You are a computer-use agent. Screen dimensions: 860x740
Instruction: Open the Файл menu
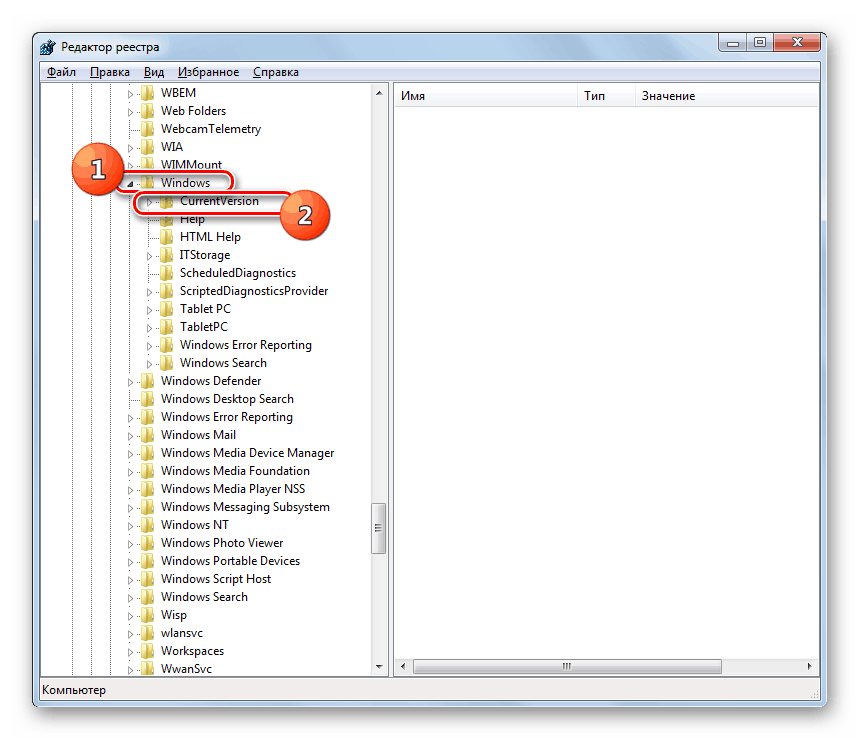tap(61, 72)
